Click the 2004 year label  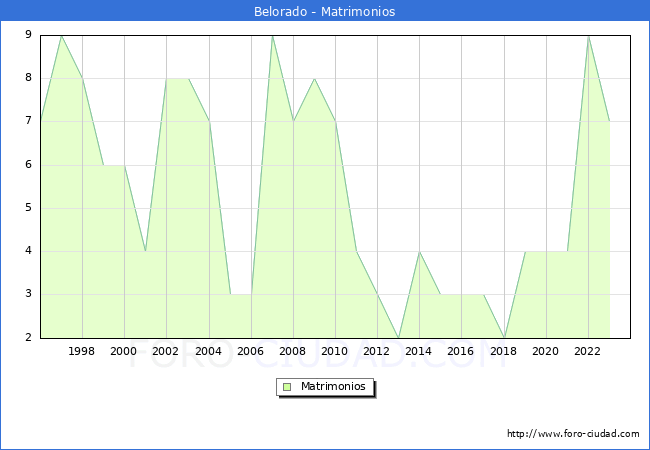click(208, 351)
